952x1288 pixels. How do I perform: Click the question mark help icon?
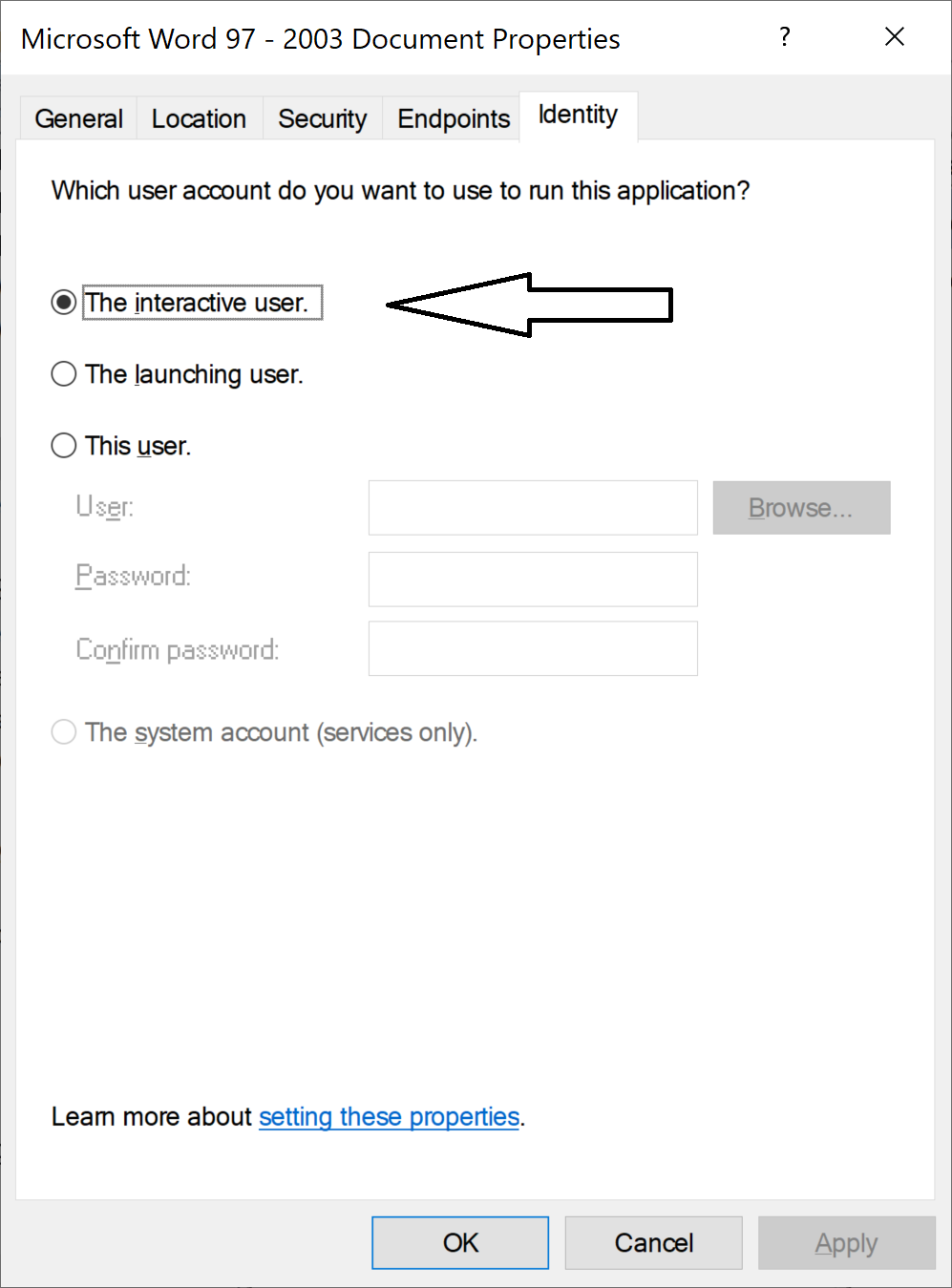tap(785, 37)
